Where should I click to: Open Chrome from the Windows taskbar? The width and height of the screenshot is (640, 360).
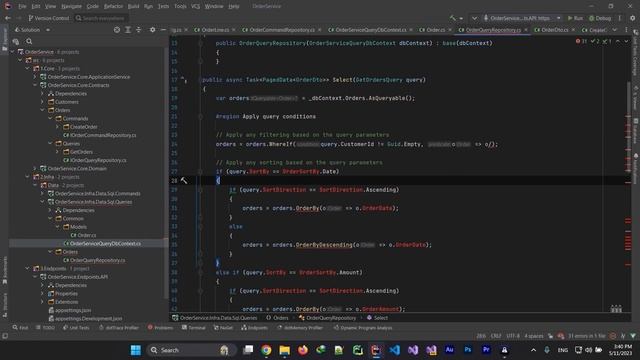266,350
